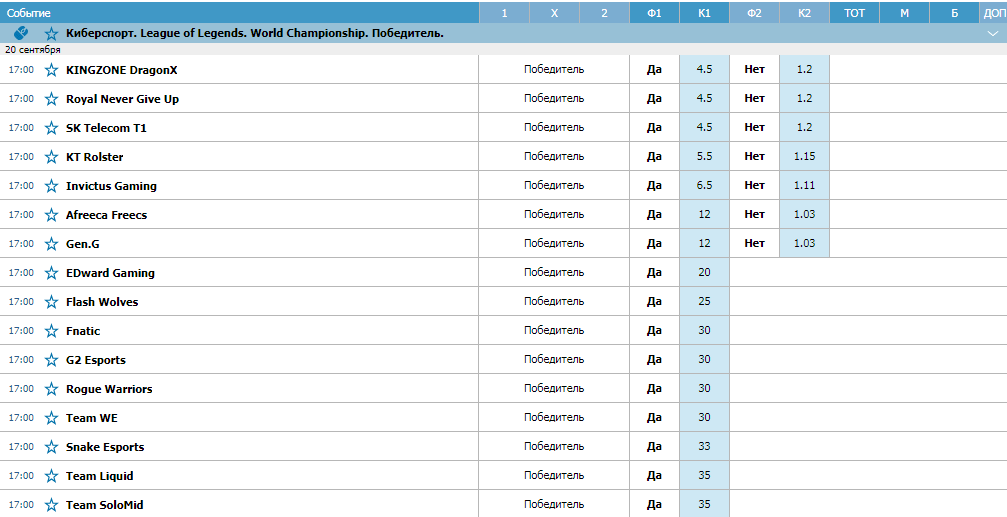This screenshot has width=1007, height=517.
Task: Bet Нет on KINGZONE DragonX at 1.2
Action: coord(805,69)
